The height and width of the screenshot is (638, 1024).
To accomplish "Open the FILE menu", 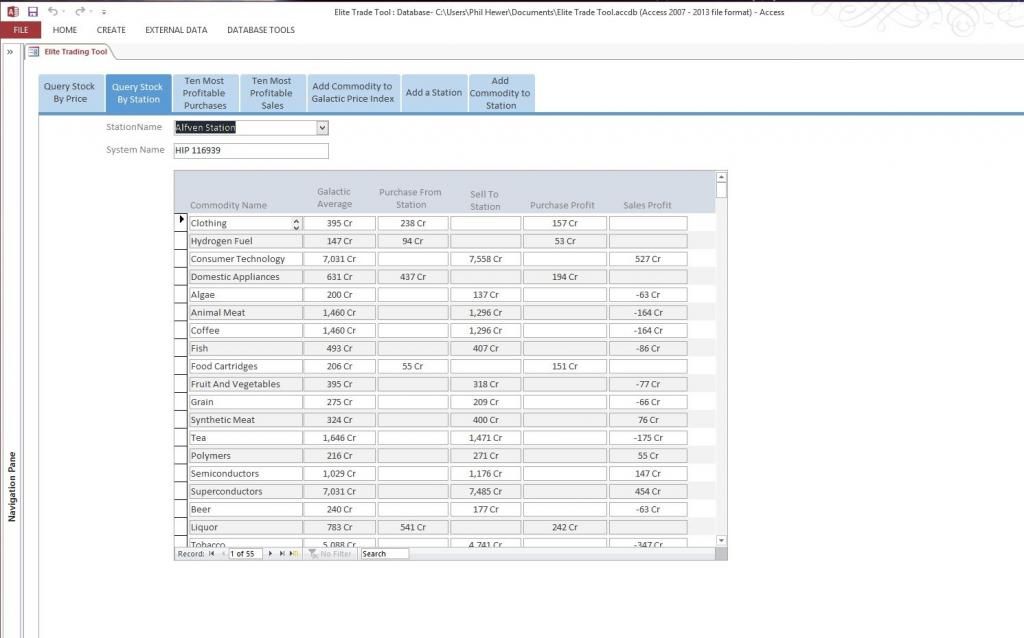I will (21, 30).
